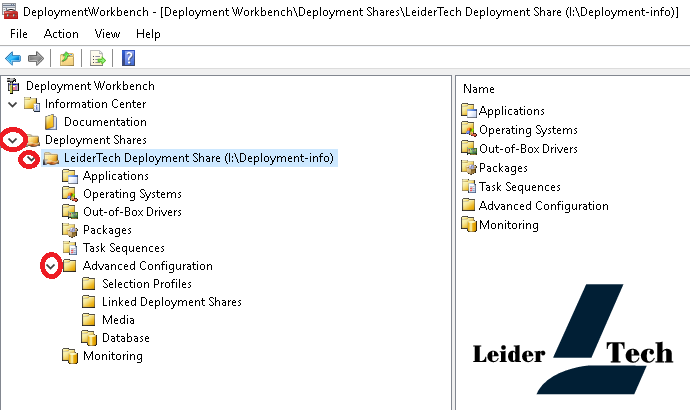Viewport: 690px width, 410px height.
Task: Select LeiderTech Deployment Share (I:\Deployment-info) label
Action: 199,158
